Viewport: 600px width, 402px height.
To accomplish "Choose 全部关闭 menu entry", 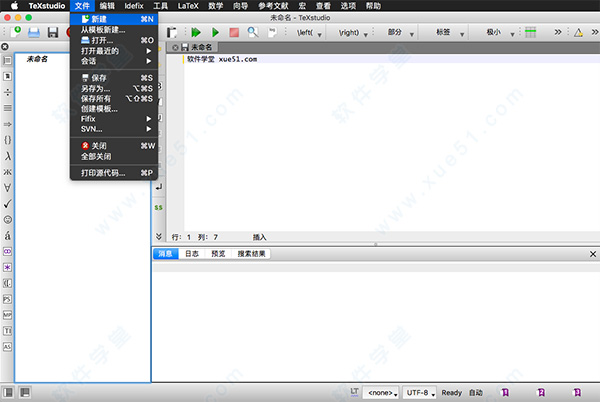I will 114,156.
